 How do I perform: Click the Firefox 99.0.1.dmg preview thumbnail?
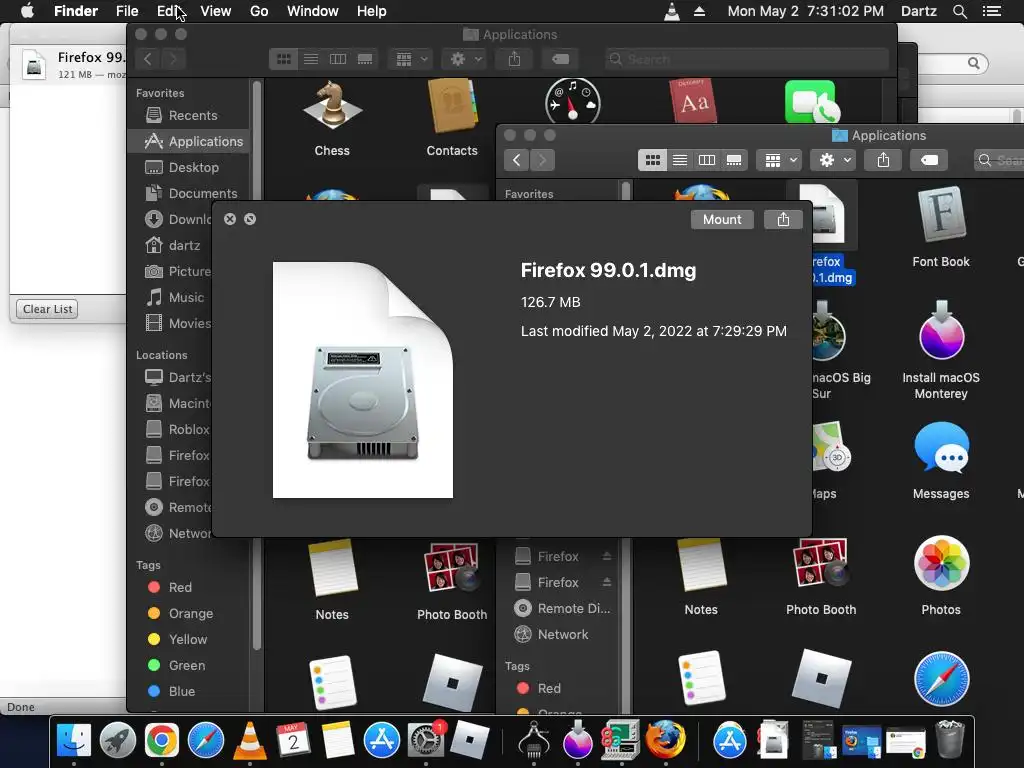(362, 380)
